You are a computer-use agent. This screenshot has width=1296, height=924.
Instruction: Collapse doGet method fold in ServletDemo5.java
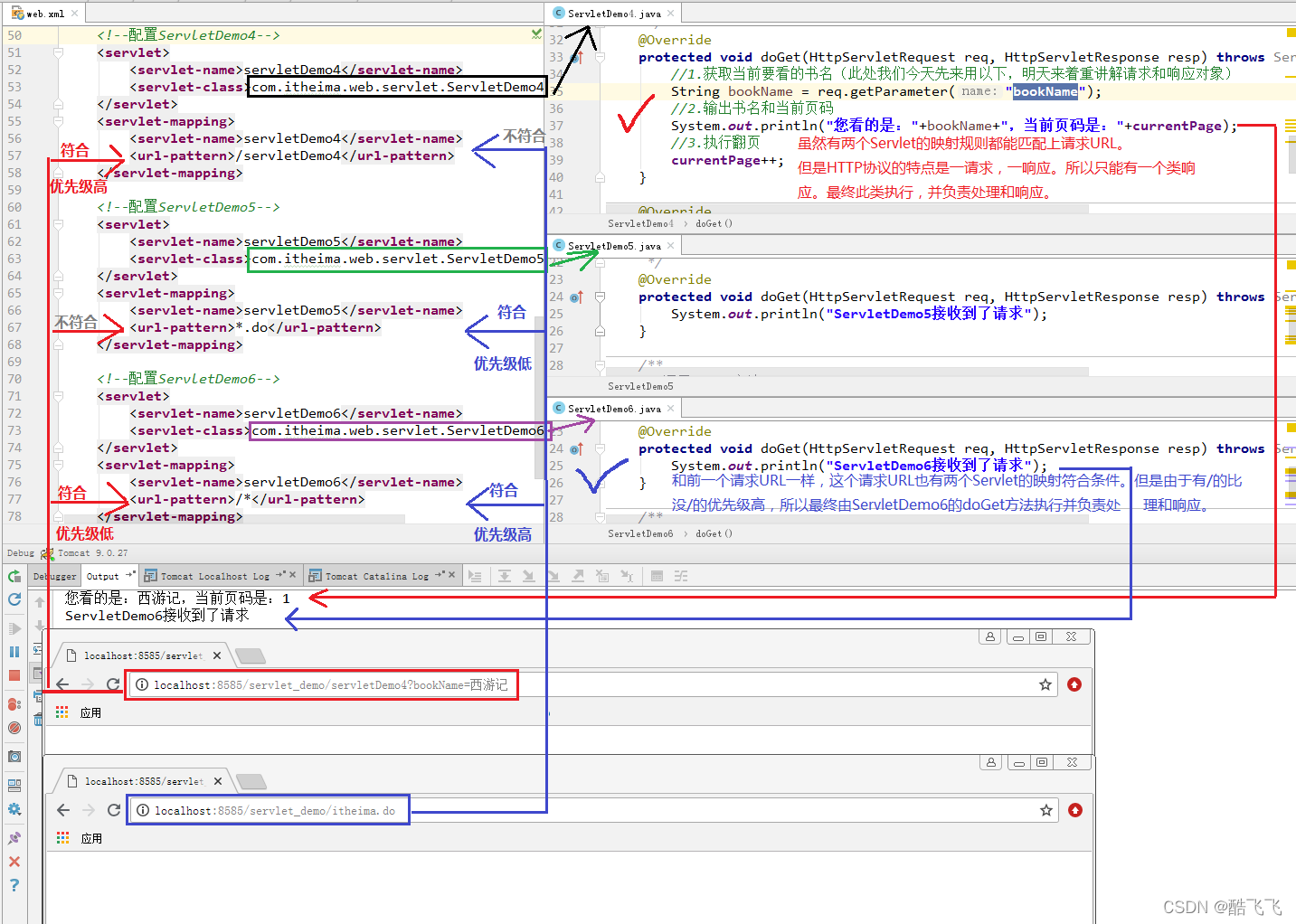click(x=600, y=297)
